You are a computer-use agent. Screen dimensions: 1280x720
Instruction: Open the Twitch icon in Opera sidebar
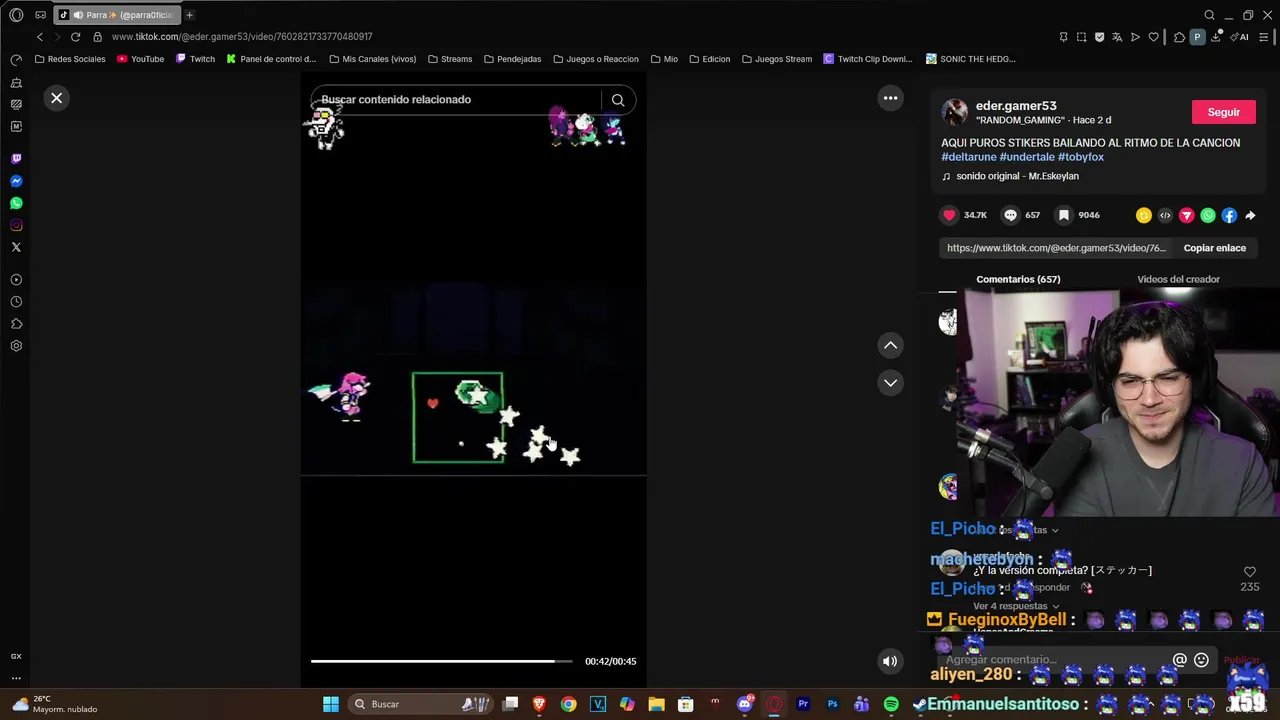point(16,159)
